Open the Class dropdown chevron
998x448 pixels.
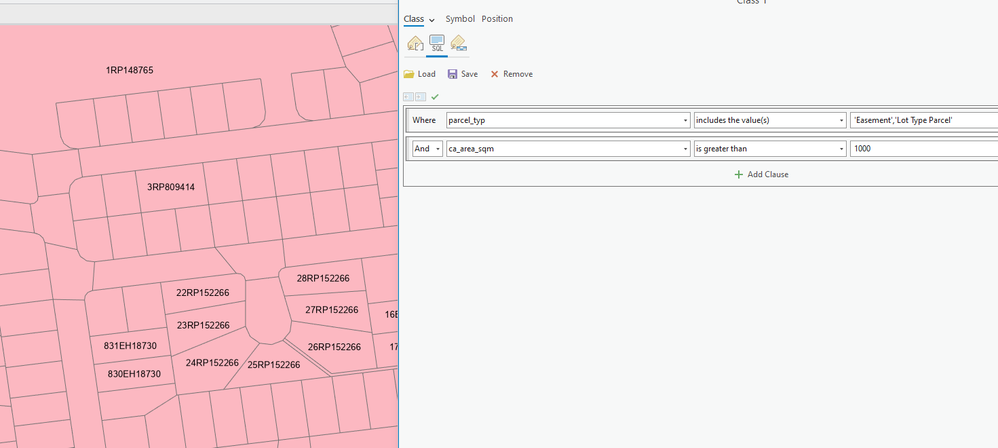[x=432, y=20]
